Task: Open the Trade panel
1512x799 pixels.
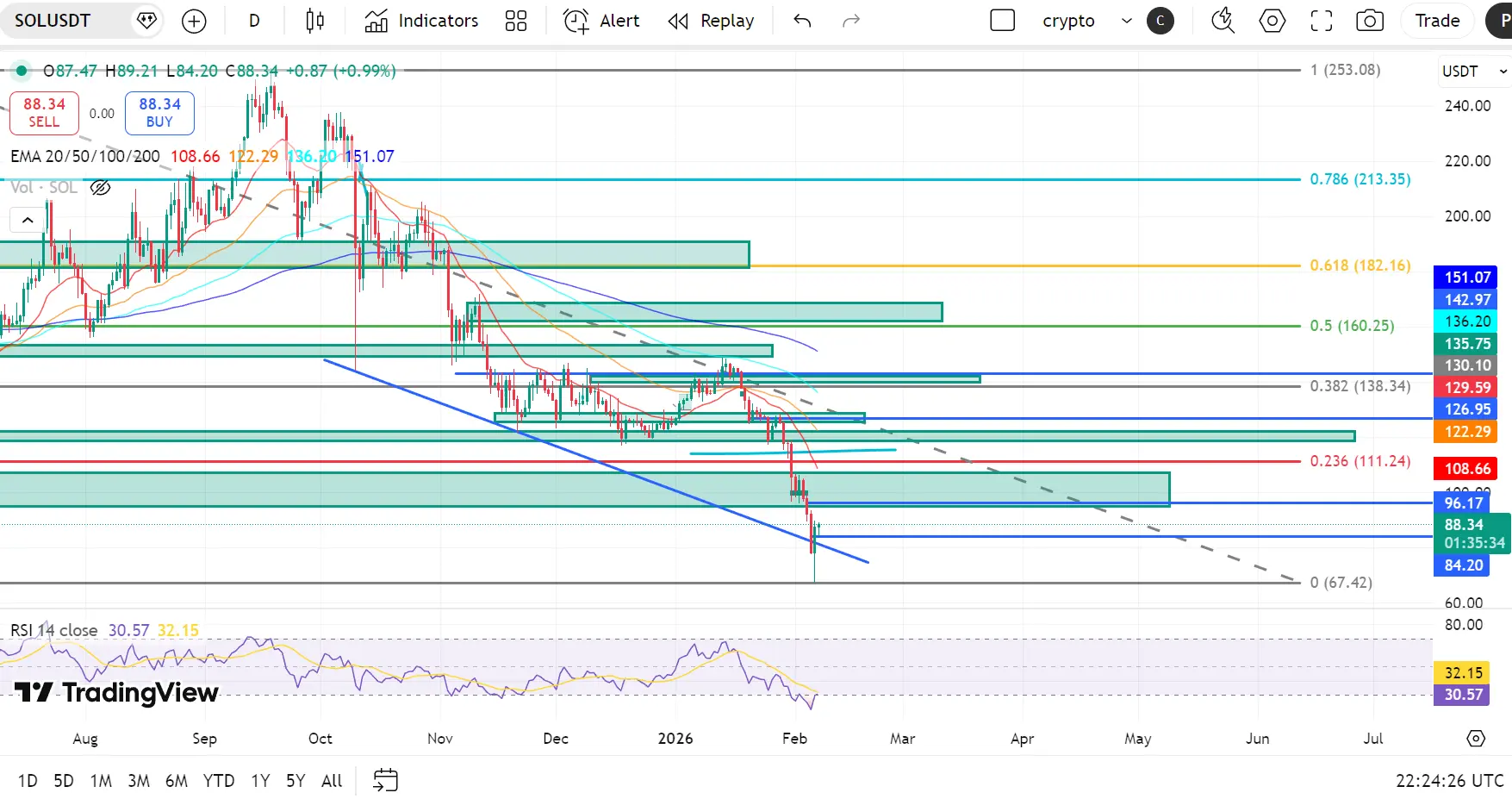Action: click(x=1437, y=21)
